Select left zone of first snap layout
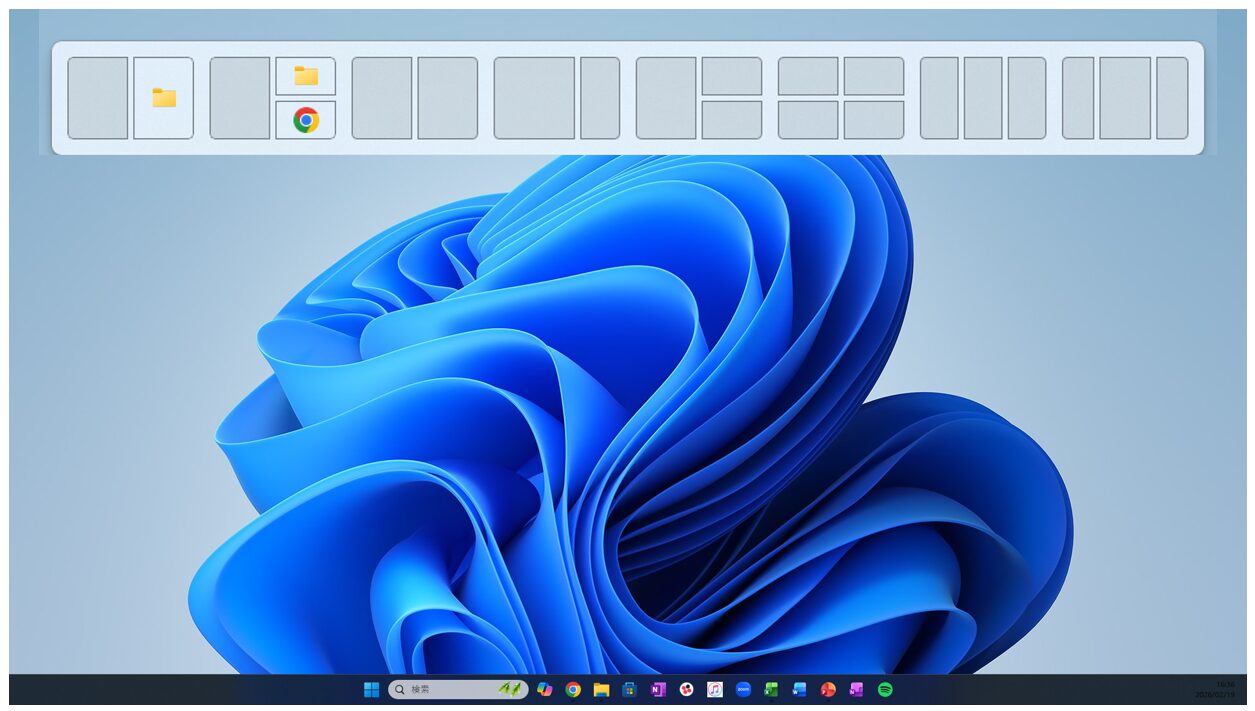Image resolution: width=1255 pixels, height=711 pixels. click(x=98, y=98)
